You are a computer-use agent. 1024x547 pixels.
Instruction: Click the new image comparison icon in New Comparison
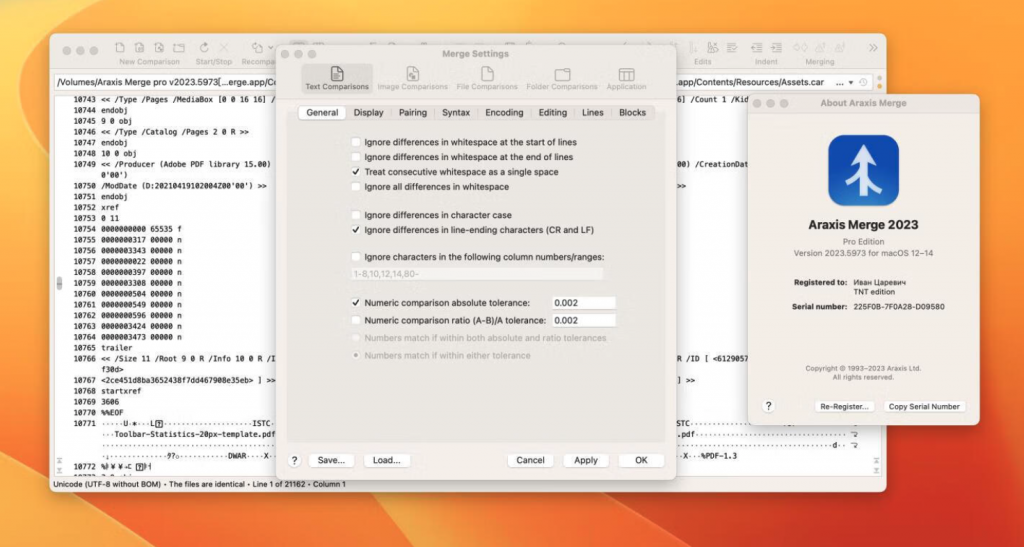159,48
